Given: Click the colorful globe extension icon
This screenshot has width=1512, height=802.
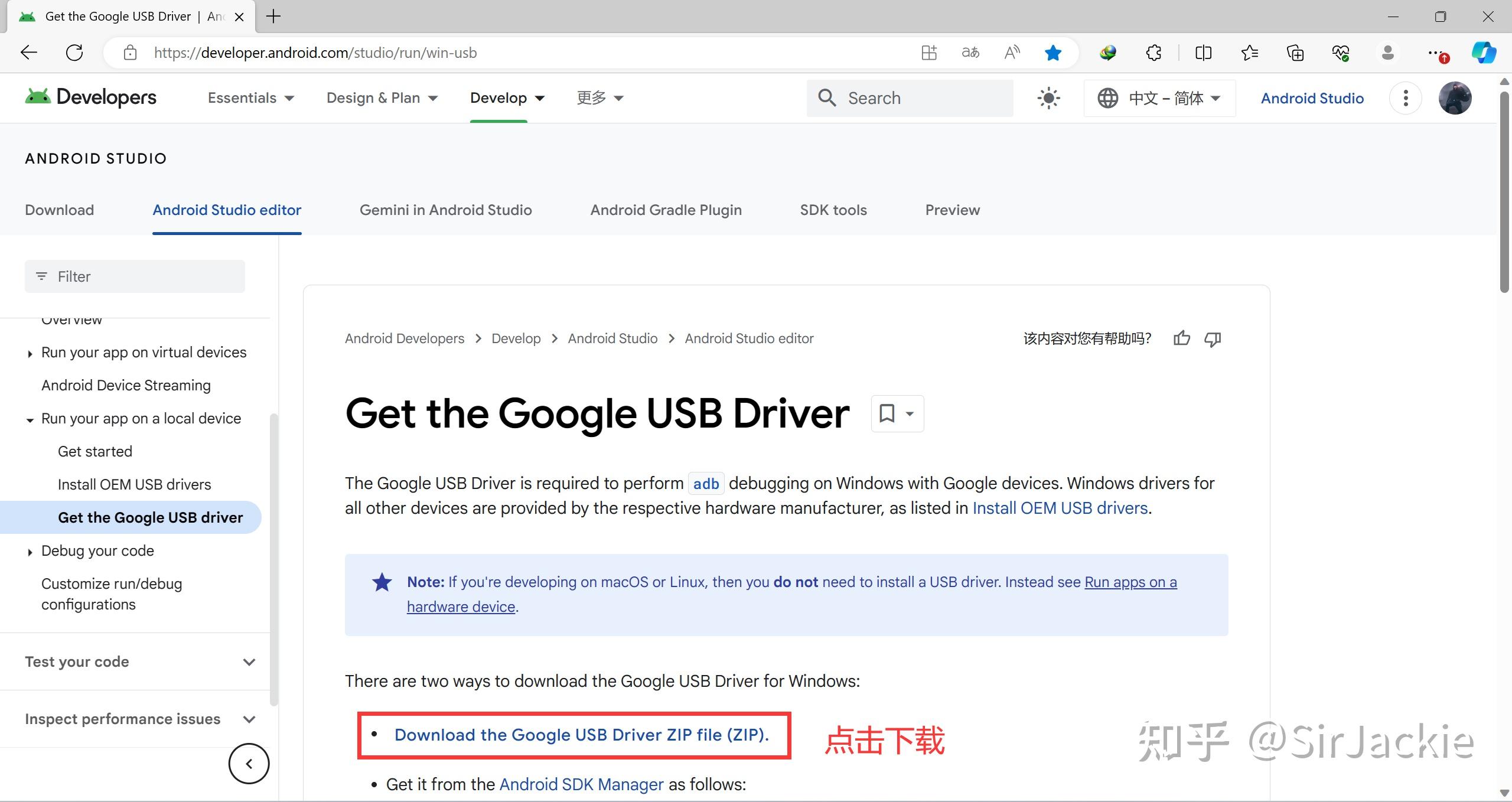Looking at the screenshot, I should [1108, 53].
